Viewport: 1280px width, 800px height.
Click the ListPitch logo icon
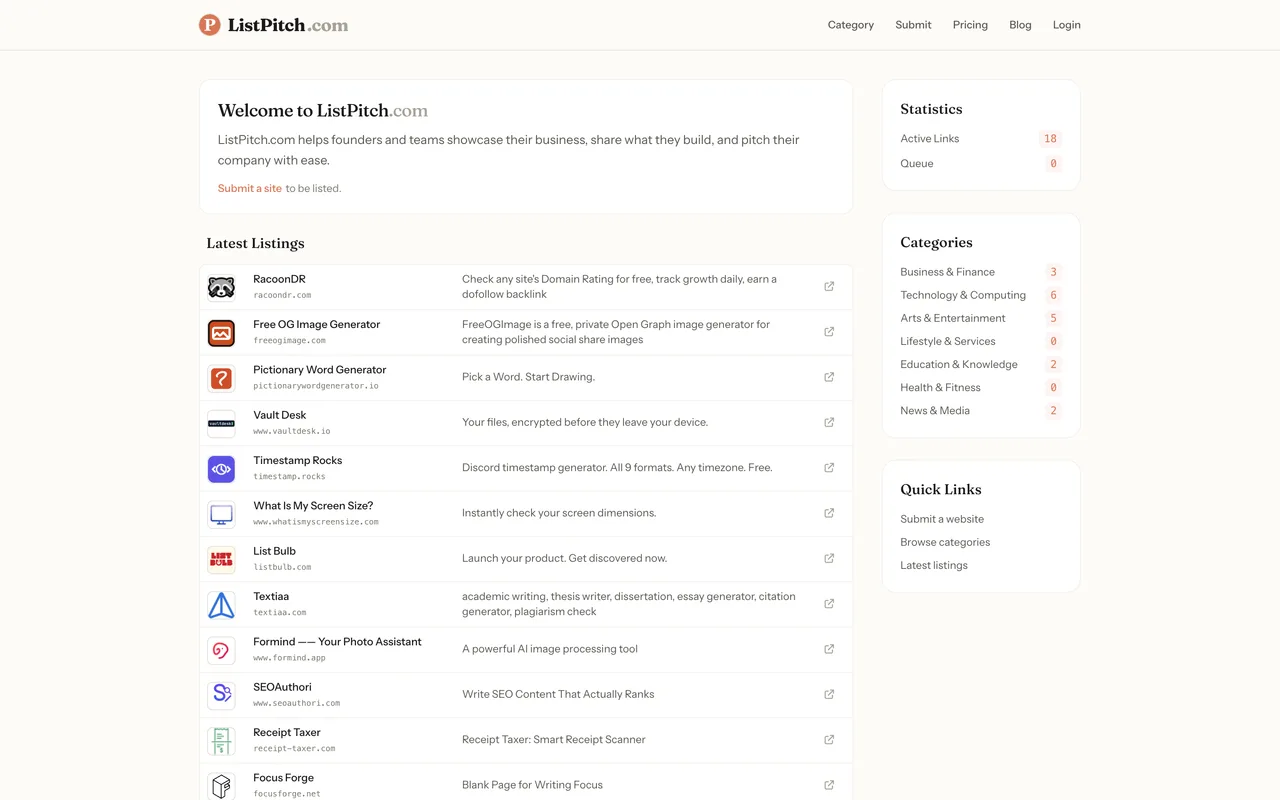209,25
